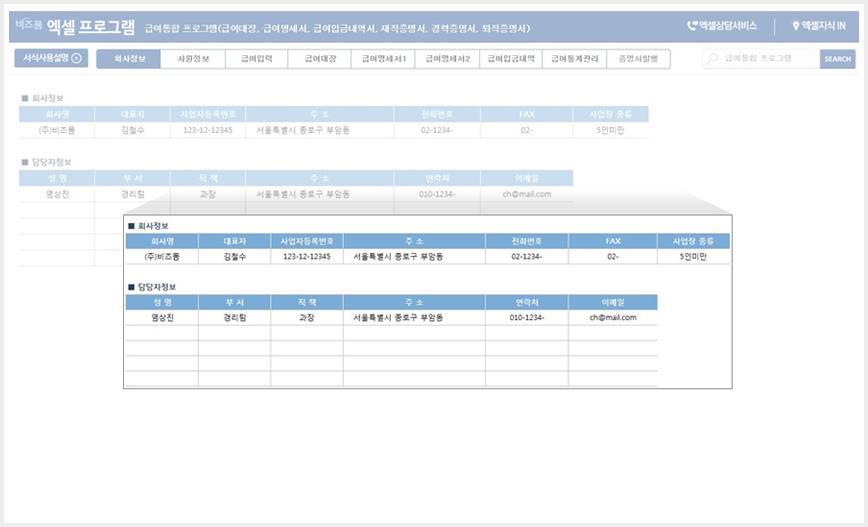This screenshot has width=868, height=527.
Task: Select the ch@mail.com email cell in popup
Action: point(613,317)
